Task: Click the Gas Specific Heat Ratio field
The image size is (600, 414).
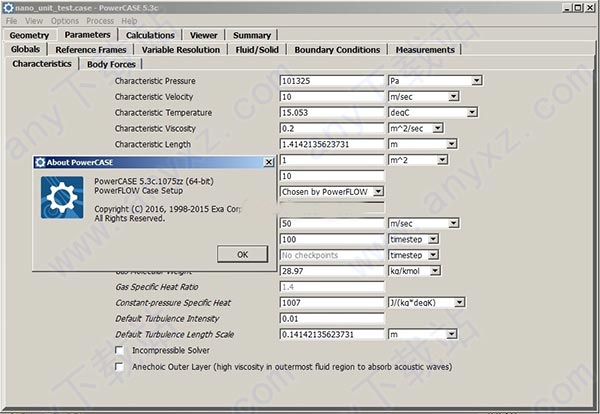Action: pyautogui.click(x=332, y=287)
